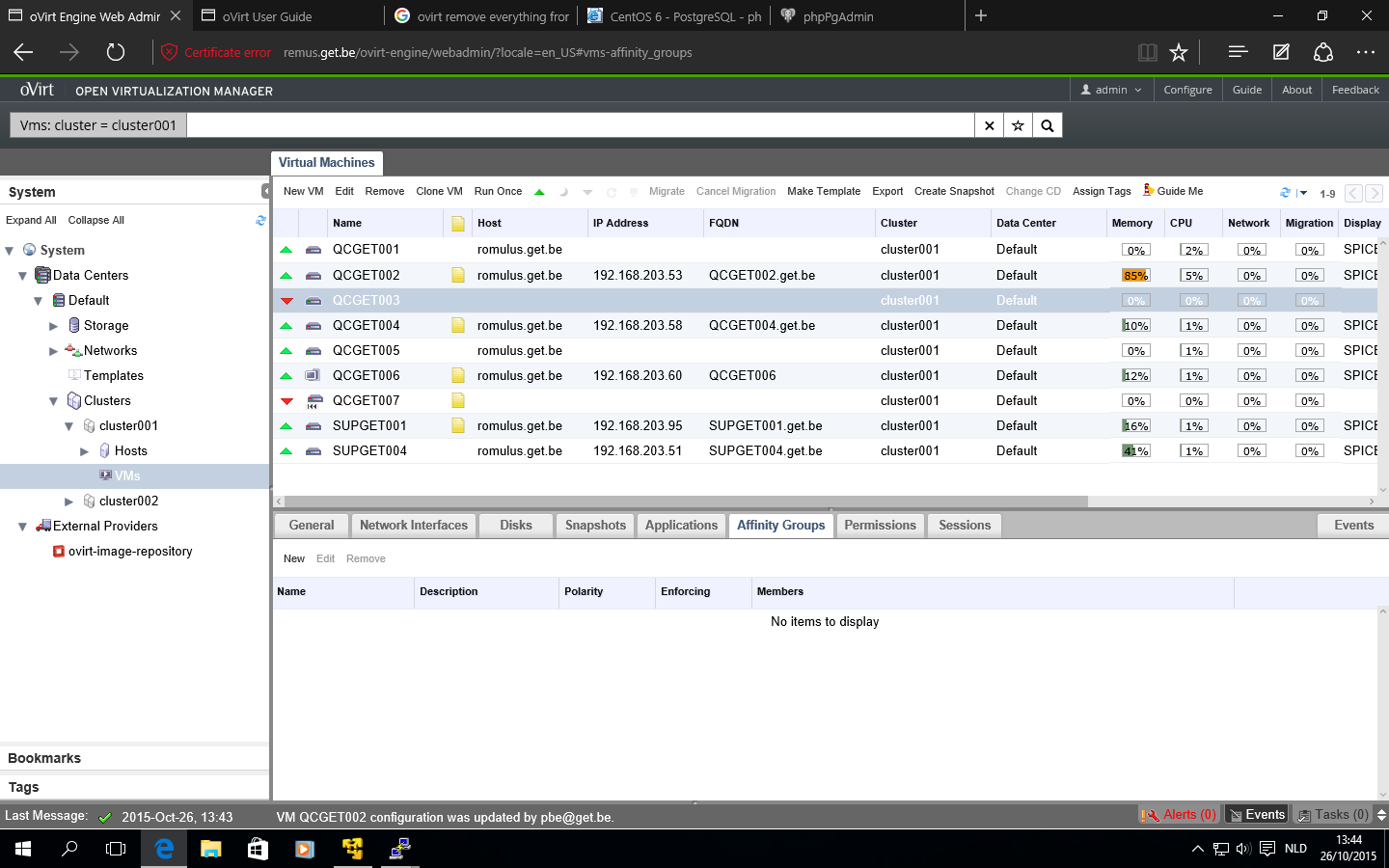Click the green Run VM arrow in toolbar

click(x=539, y=192)
